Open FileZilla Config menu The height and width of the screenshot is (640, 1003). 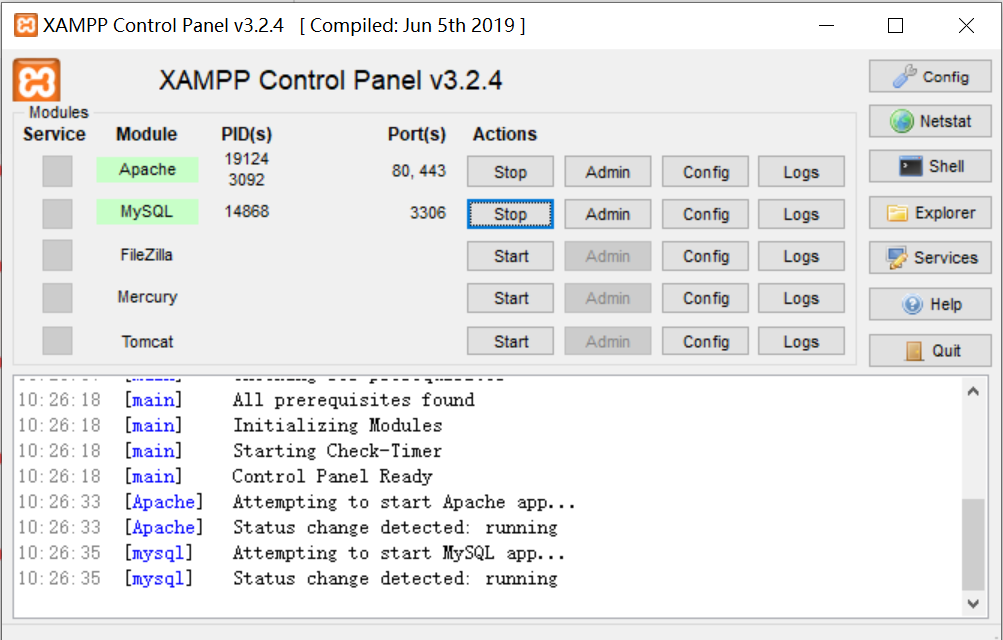point(706,256)
